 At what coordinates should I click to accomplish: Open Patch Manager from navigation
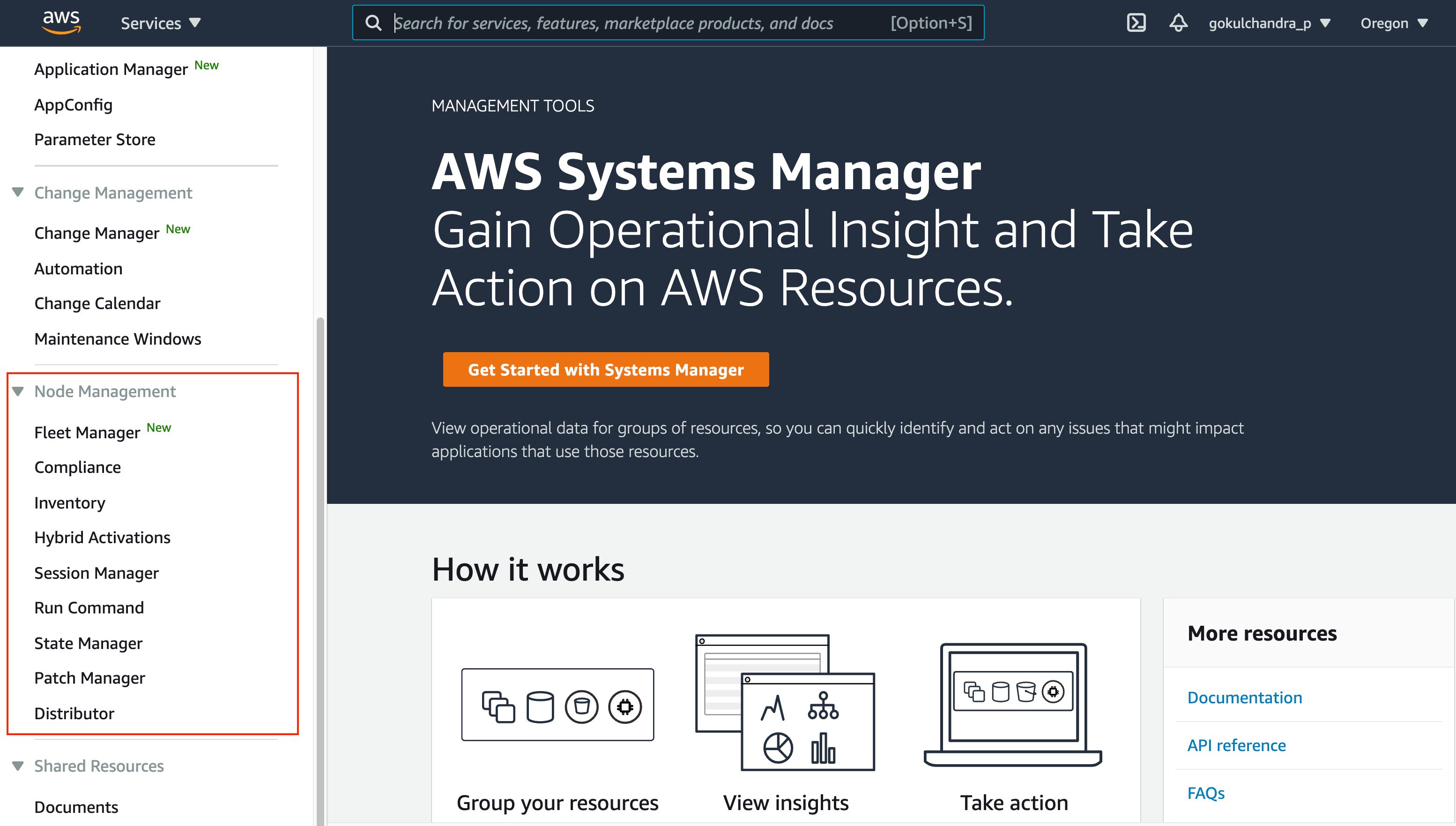point(89,678)
